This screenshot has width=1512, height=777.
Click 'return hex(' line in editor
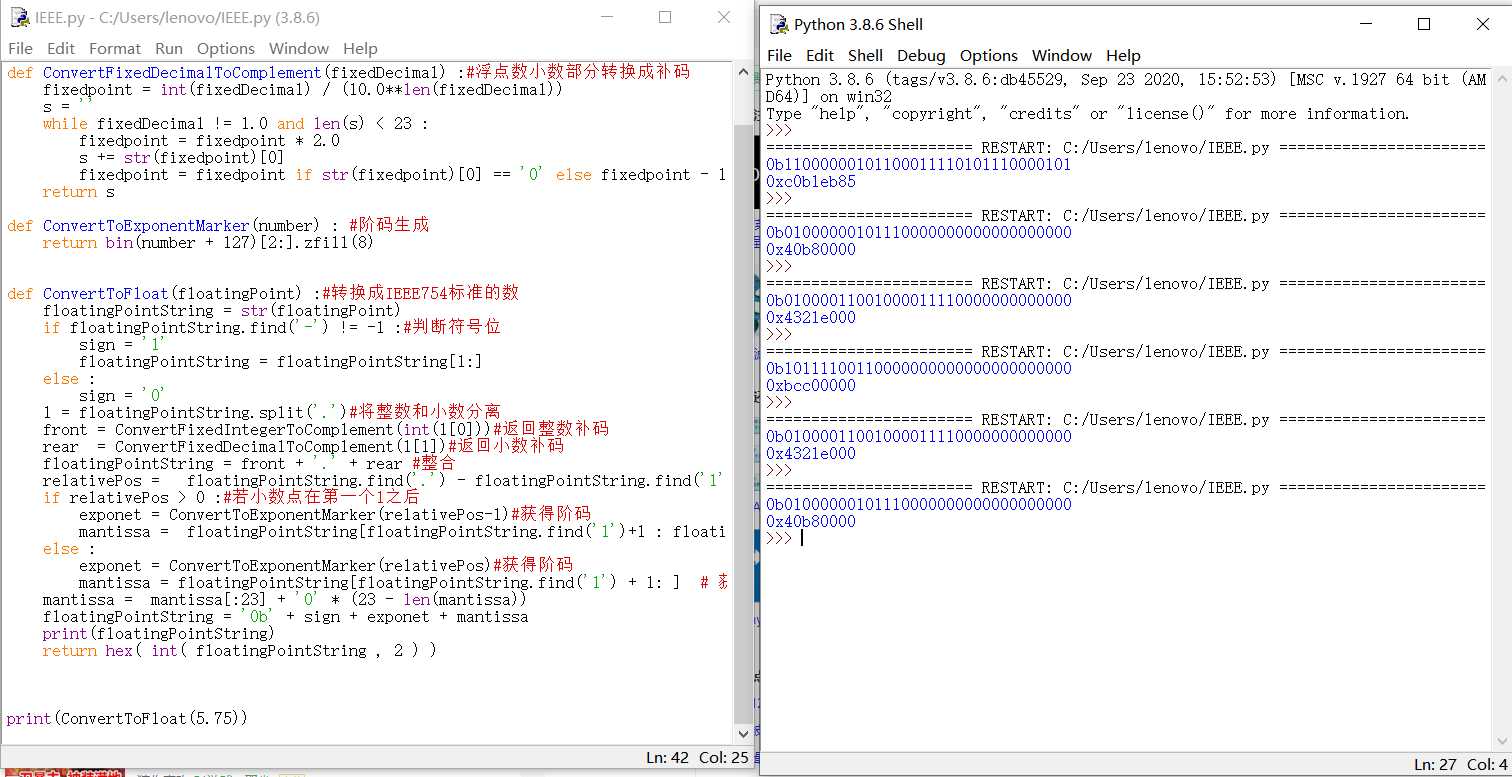click(239, 650)
